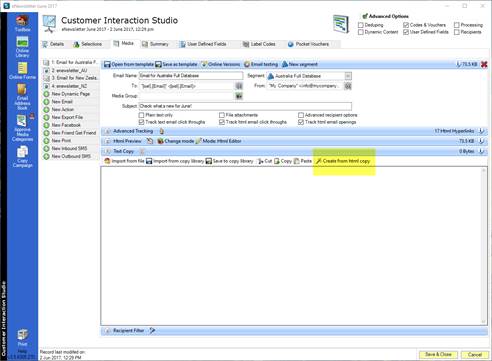The image size is (492, 361).
Task: Toggle Codes & Vouchers checkbox
Action: tap(406, 25)
